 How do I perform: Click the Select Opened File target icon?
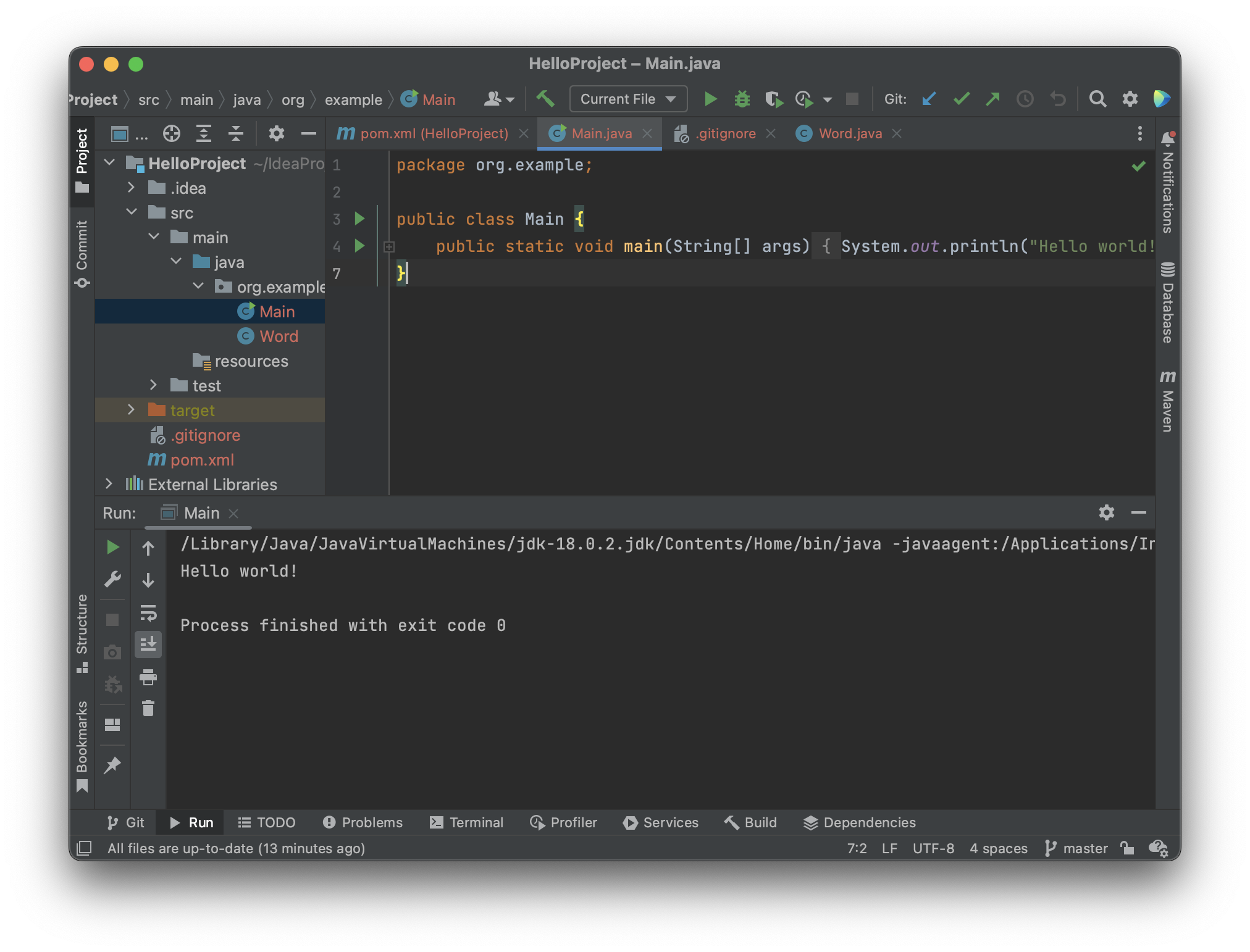click(172, 133)
